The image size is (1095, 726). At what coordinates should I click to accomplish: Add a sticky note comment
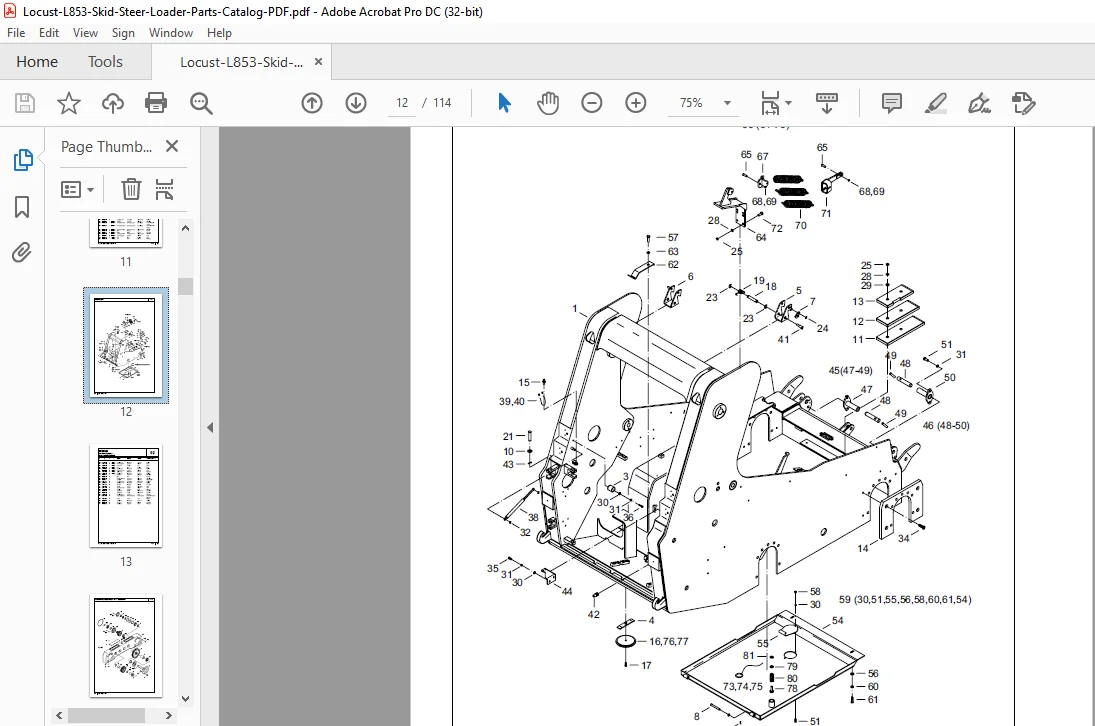(x=892, y=103)
